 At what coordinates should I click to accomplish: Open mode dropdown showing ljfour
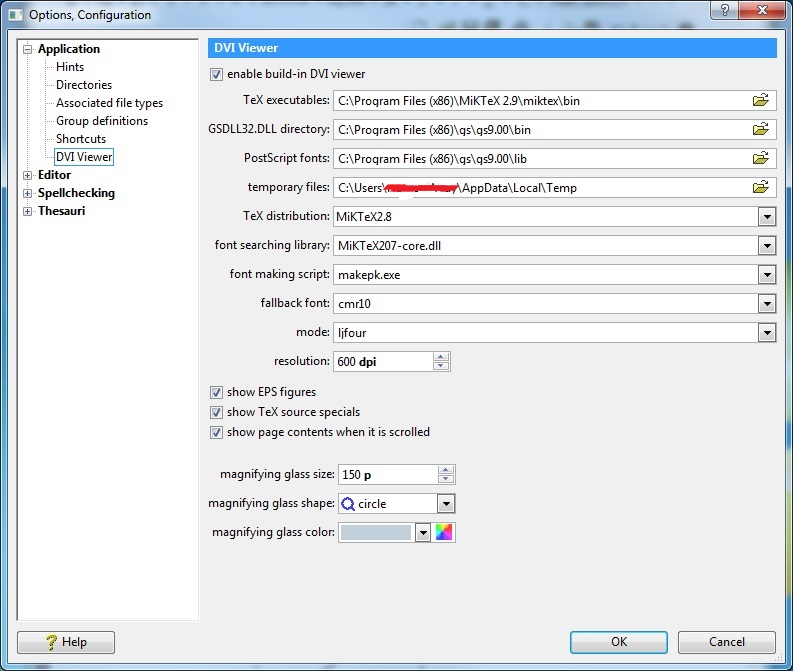point(767,333)
